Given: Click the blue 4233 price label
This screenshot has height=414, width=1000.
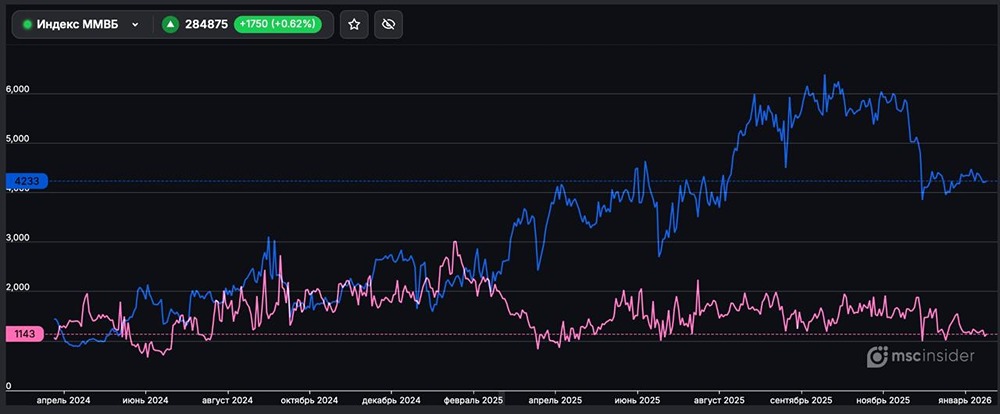Looking at the screenshot, I should pyautogui.click(x=23, y=182).
